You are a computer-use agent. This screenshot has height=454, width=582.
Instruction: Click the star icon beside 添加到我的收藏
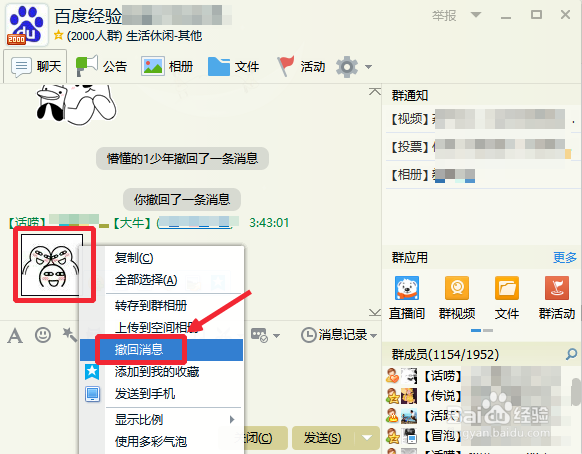click(92, 372)
